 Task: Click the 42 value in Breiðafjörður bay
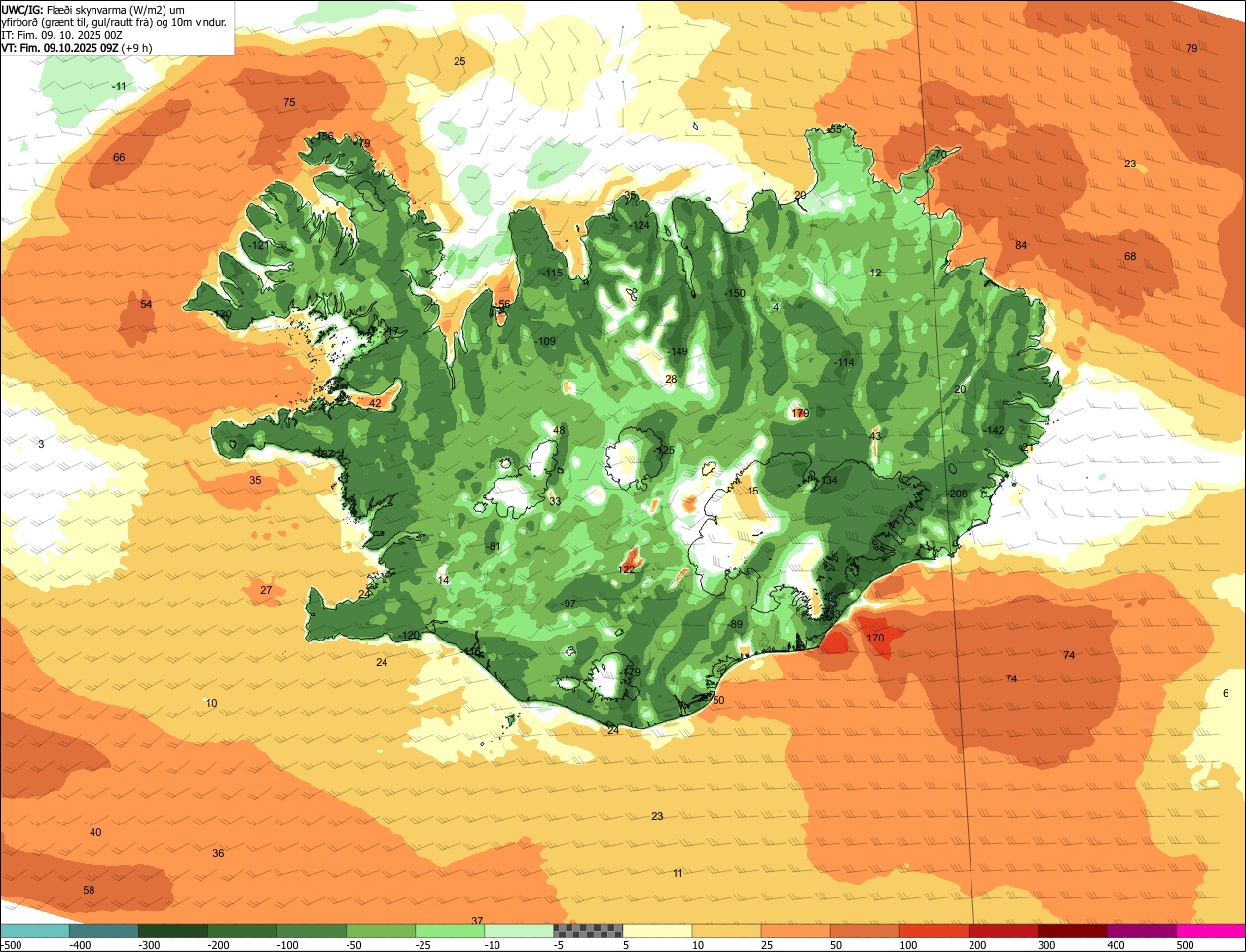tap(375, 404)
